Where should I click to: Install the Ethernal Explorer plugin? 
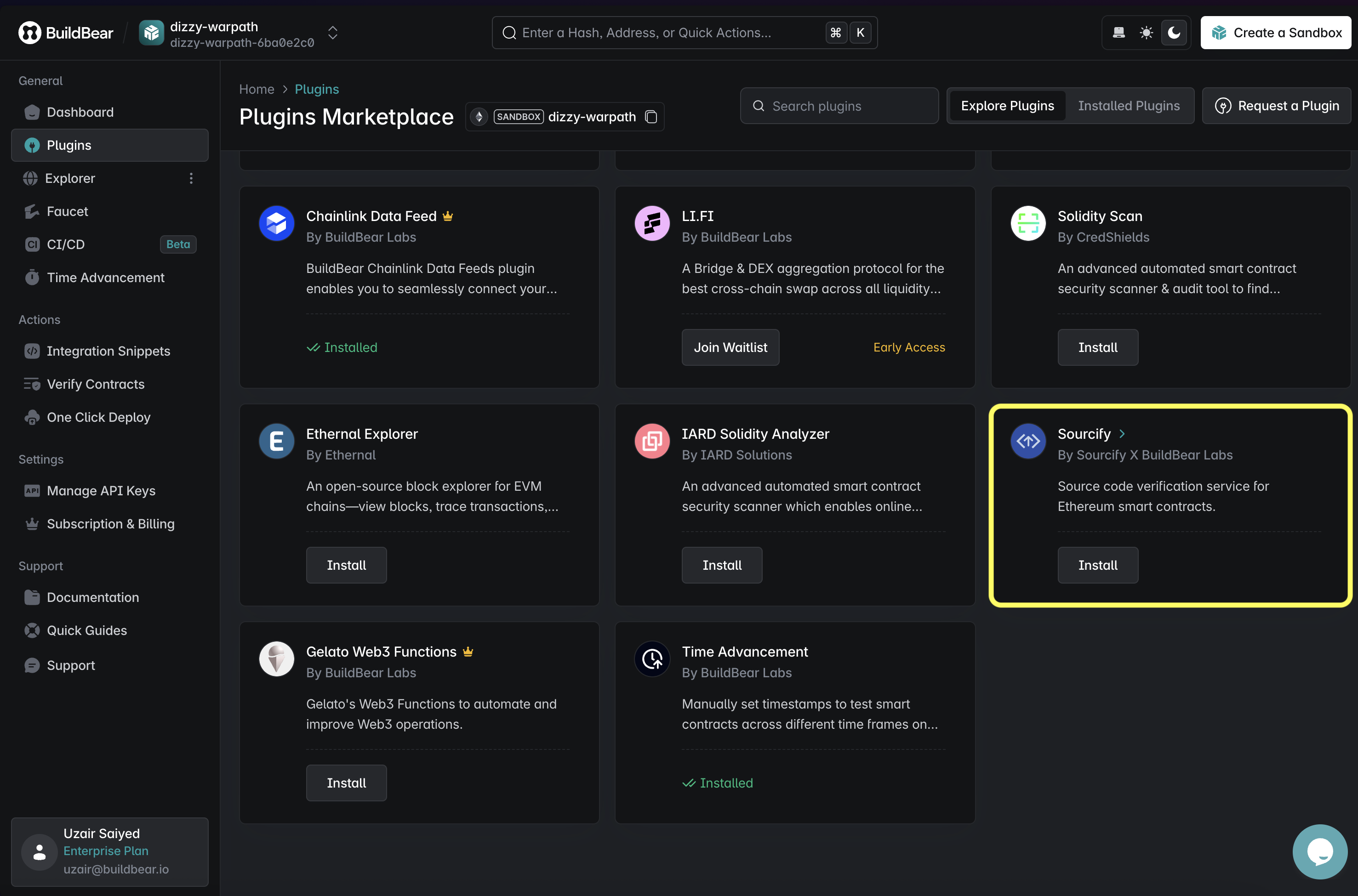(x=346, y=565)
